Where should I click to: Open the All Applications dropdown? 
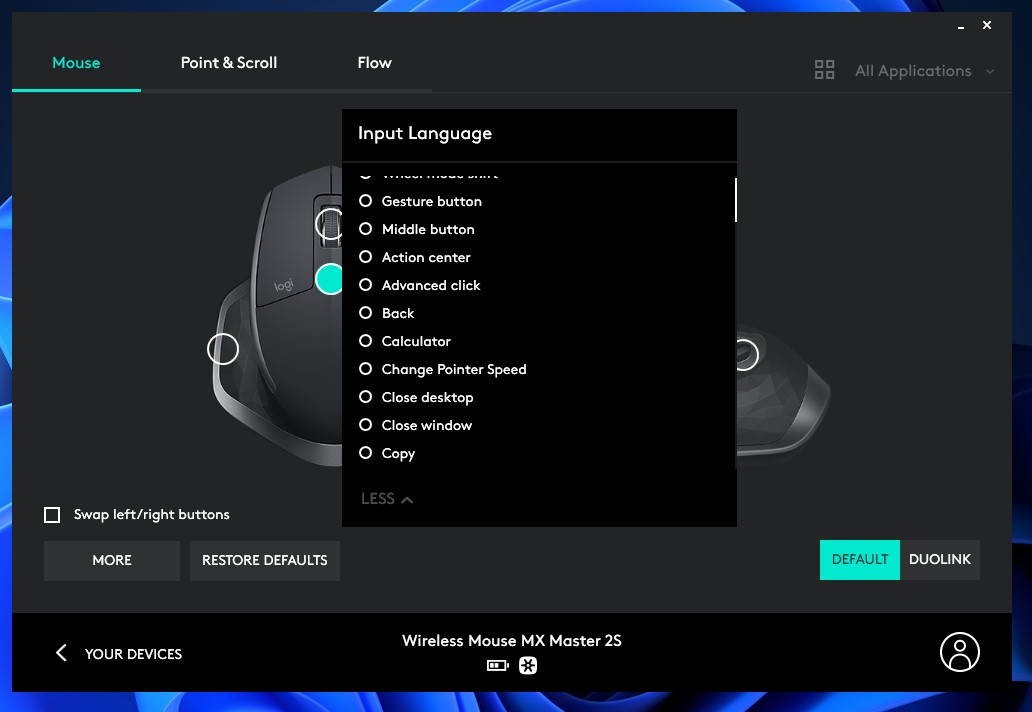pos(925,70)
